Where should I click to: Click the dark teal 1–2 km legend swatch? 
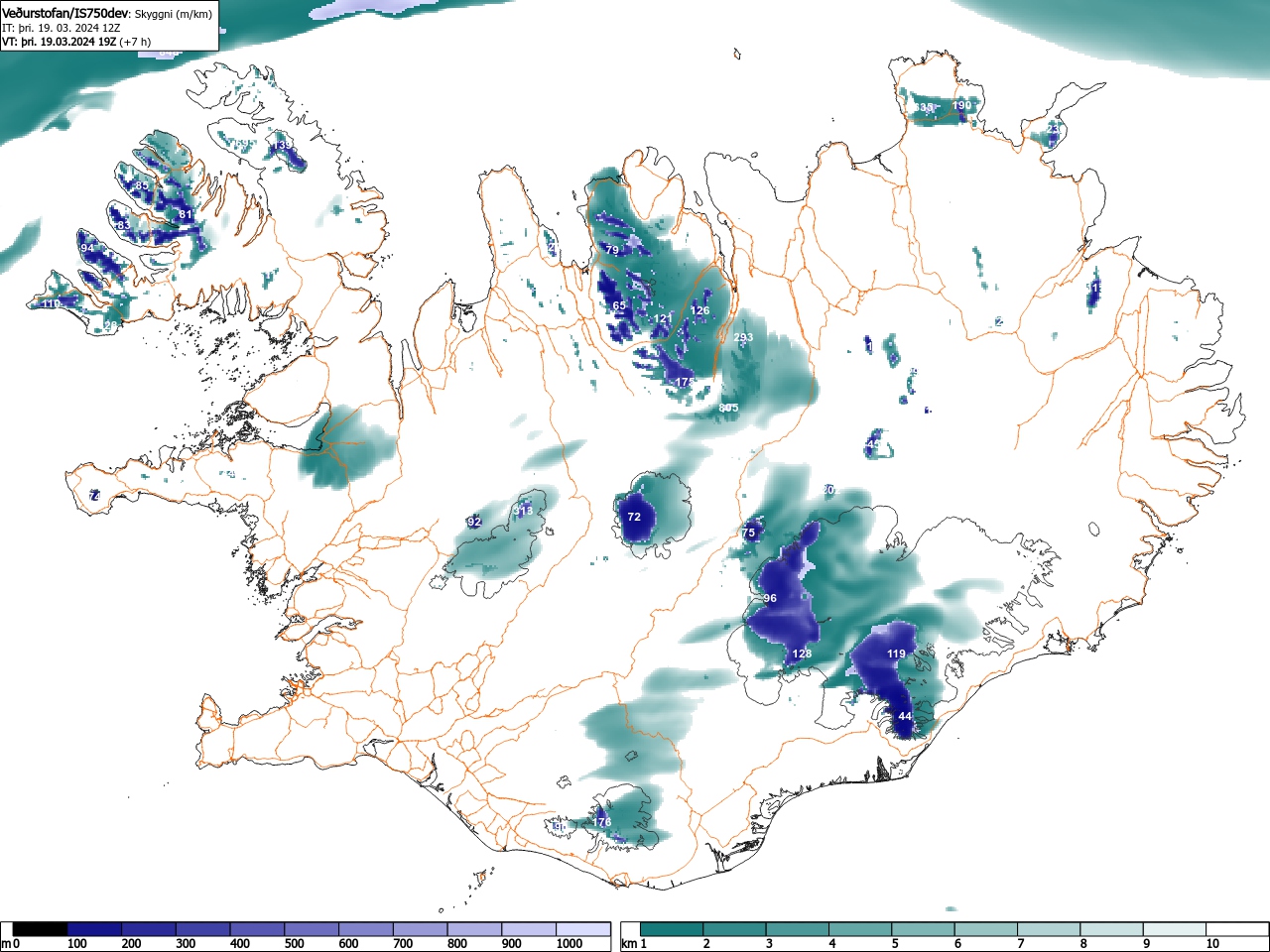tap(674, 929)
